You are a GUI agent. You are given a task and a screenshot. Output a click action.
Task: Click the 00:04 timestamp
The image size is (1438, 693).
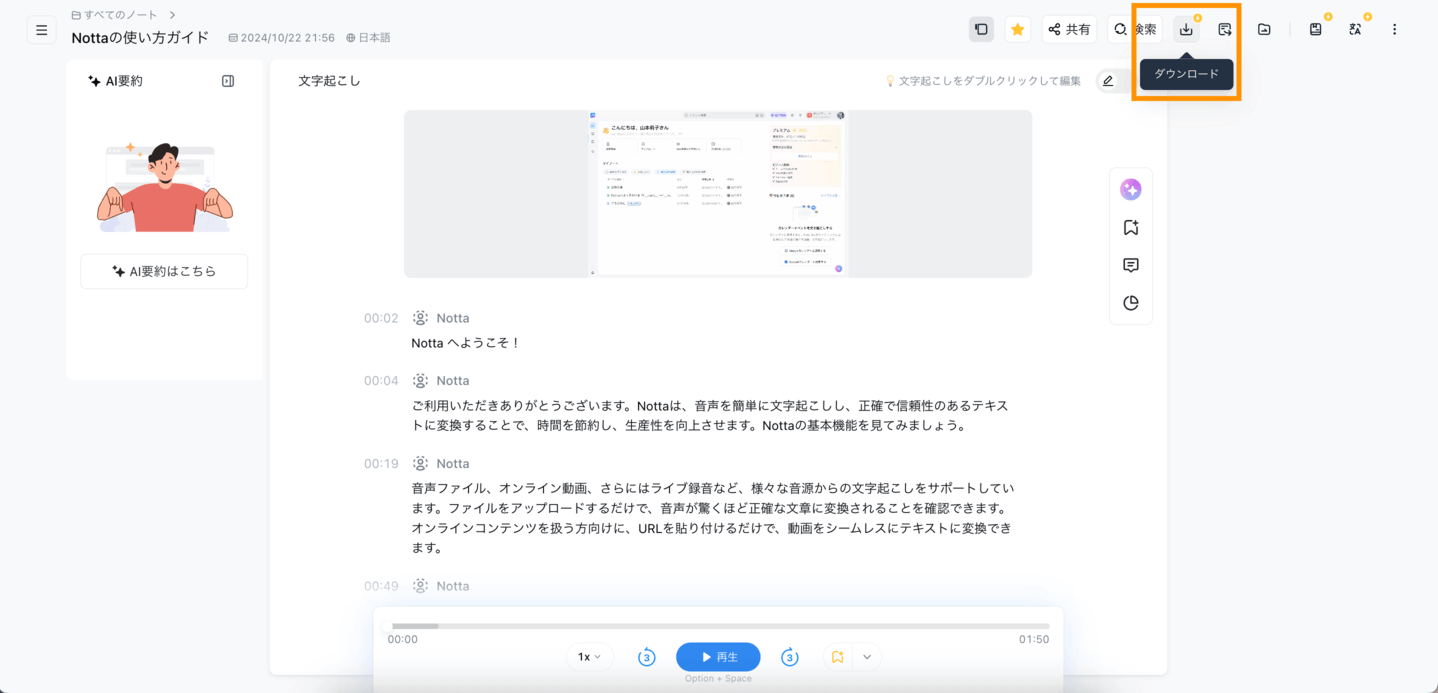pyautogui.click(x=381, y=381)
